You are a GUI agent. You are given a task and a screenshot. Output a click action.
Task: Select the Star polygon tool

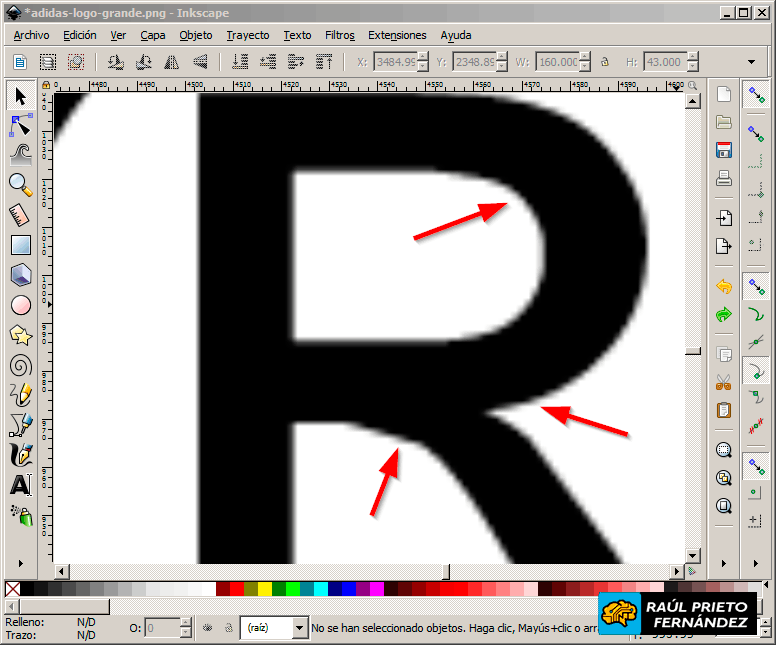tap(20, 335)
